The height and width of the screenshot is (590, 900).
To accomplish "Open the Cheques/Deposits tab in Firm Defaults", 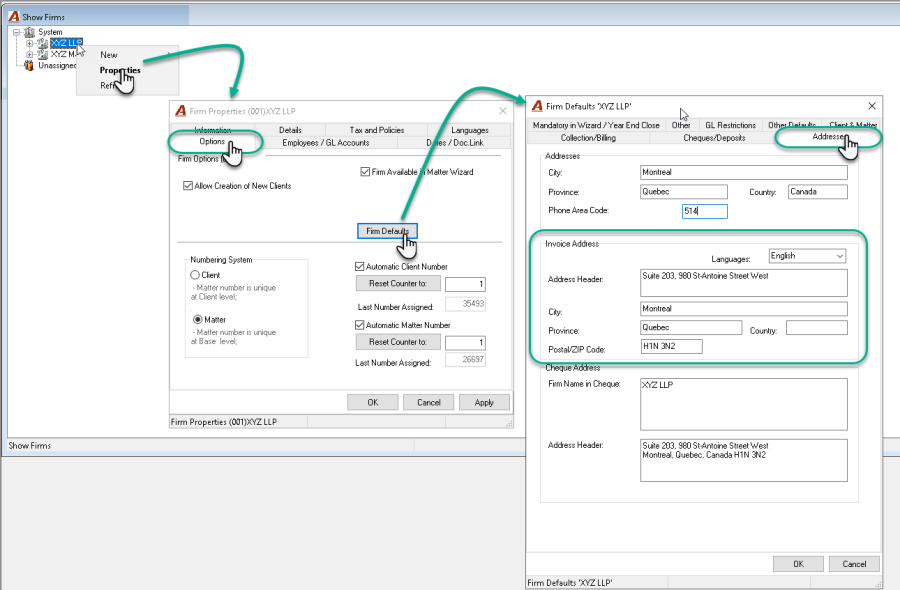I will pyautogui.click(x=714, y=138).
